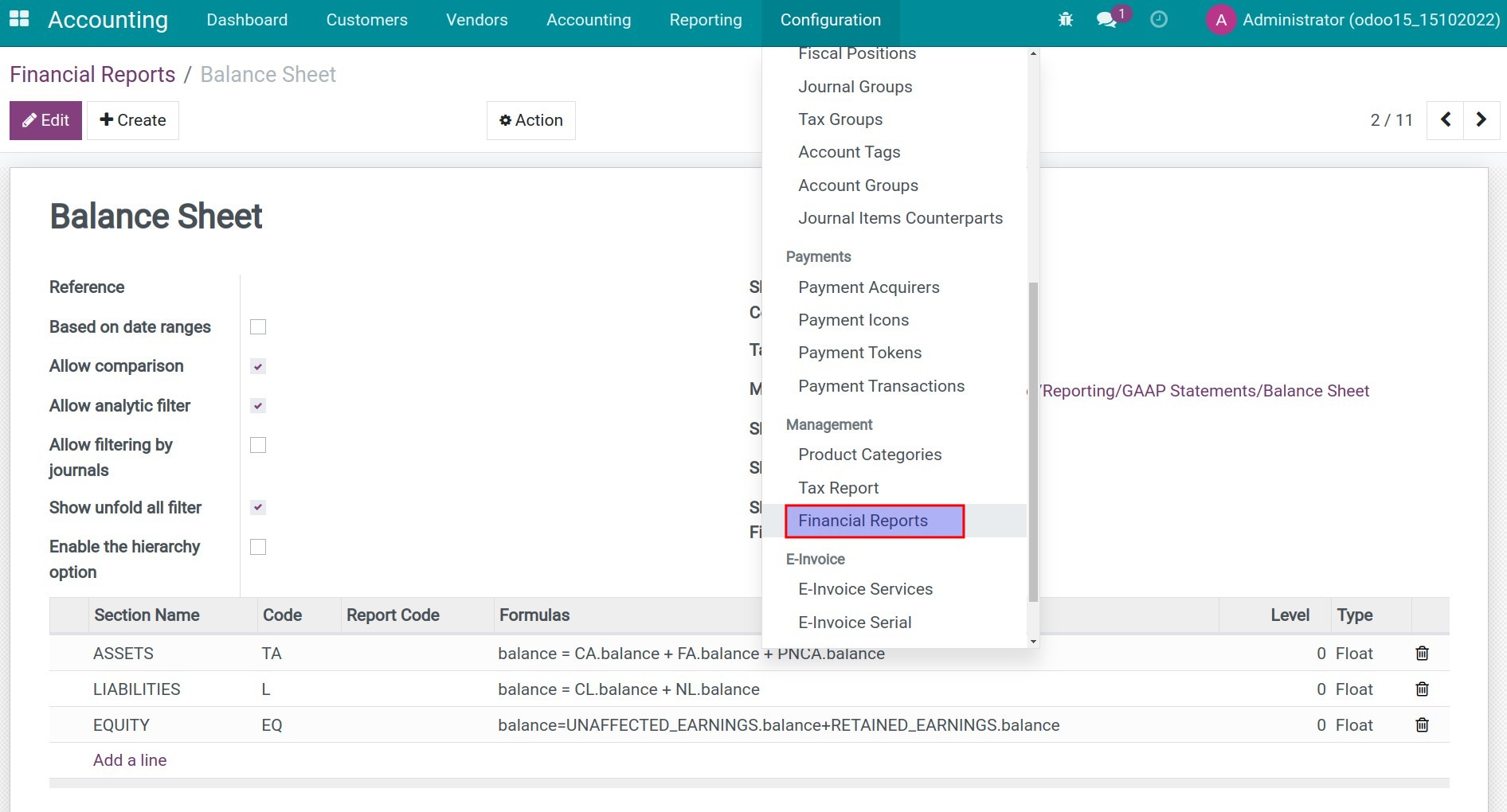This screenshot has height=812, width=1507.
Task: Disable the Allow comparison checkbox
Action: point(257,365)
